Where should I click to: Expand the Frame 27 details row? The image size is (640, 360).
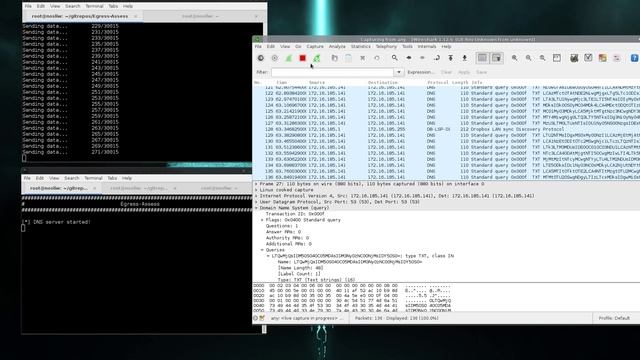point(256,184)
